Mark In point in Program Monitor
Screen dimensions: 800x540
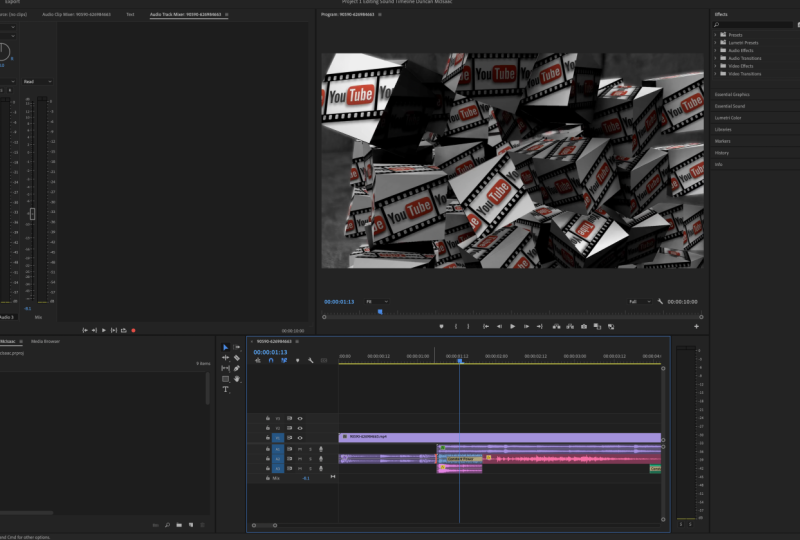click(456, 327)
